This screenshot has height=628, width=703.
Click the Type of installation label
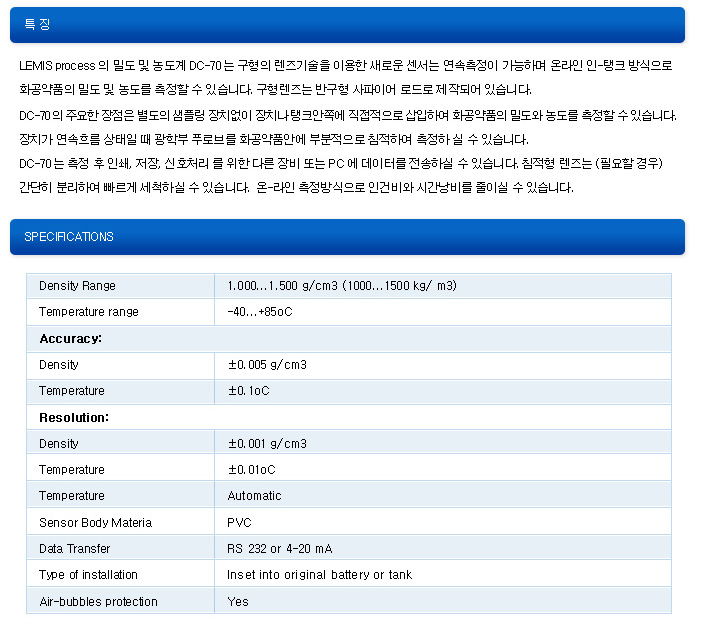click(x=88, y=575)
